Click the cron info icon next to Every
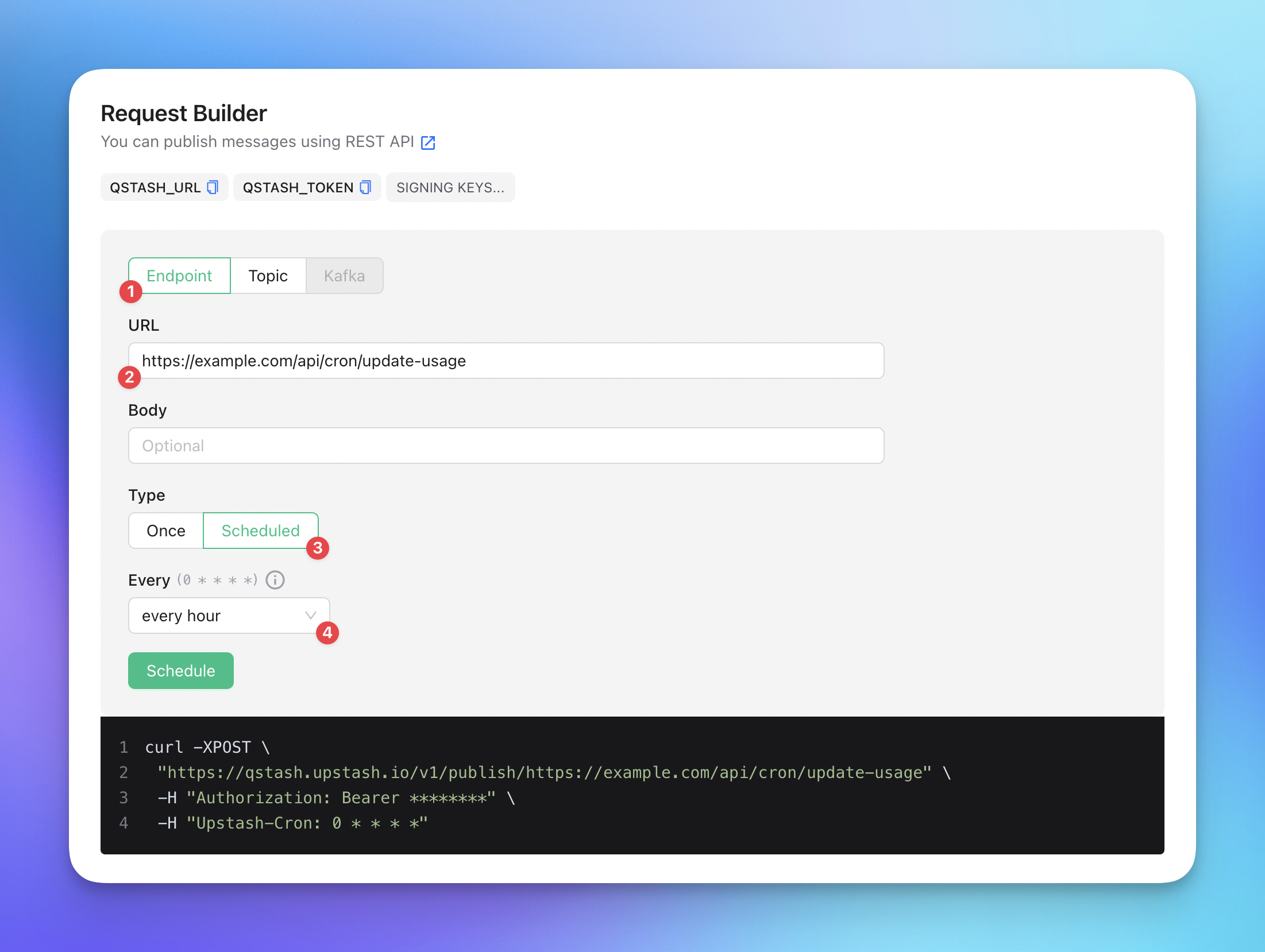Viewport: 1265px width, 952px height. click(275, 580)
